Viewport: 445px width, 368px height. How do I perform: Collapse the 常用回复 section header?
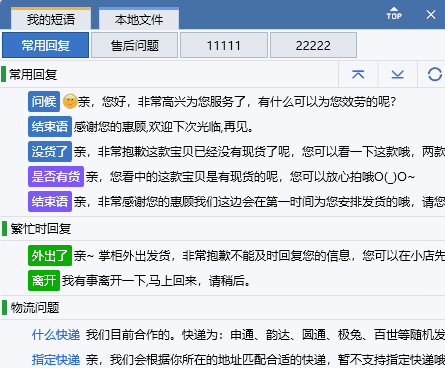tap(33, 74)
